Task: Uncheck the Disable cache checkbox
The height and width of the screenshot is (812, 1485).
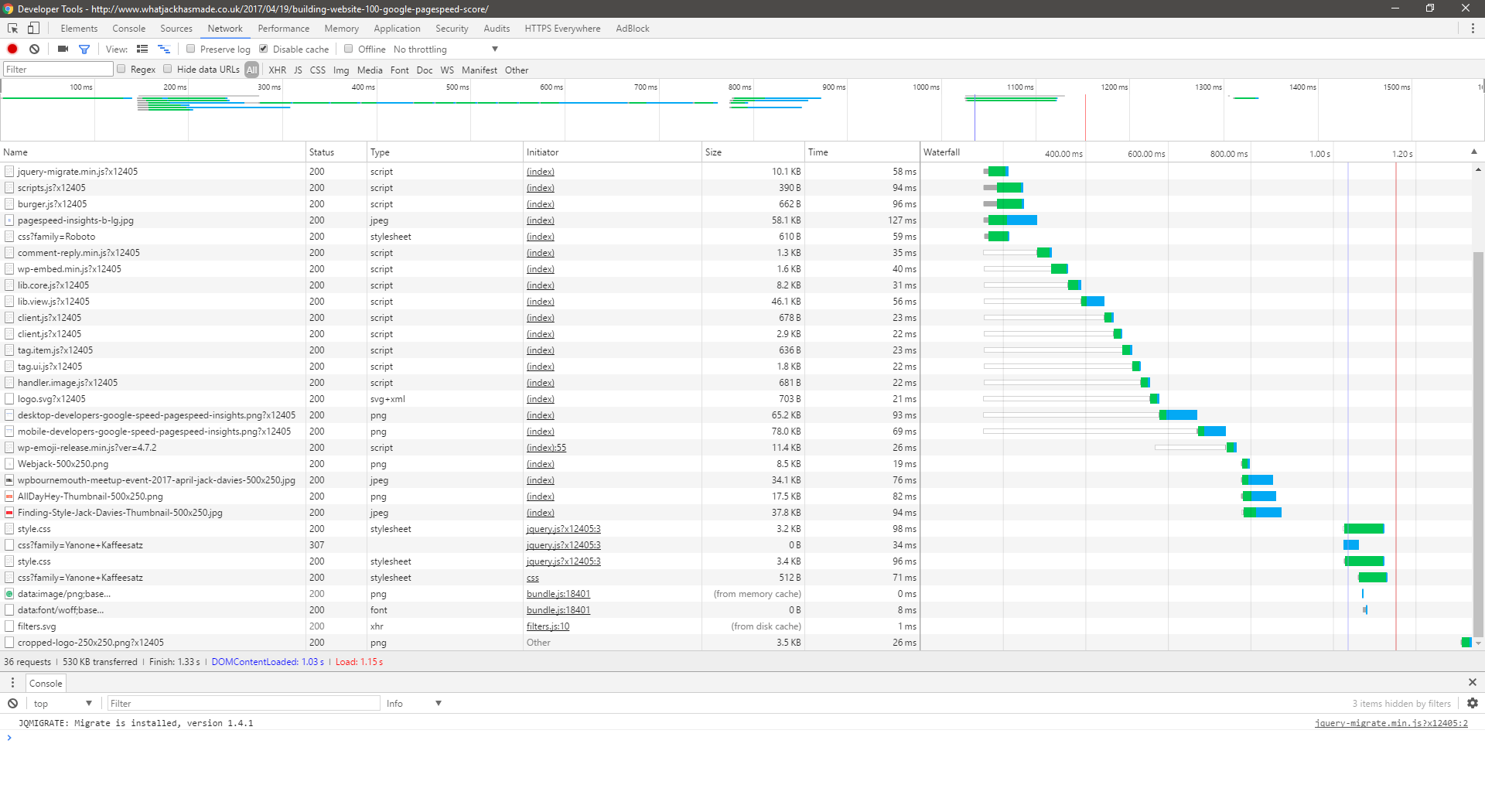Action: [263, 49]
